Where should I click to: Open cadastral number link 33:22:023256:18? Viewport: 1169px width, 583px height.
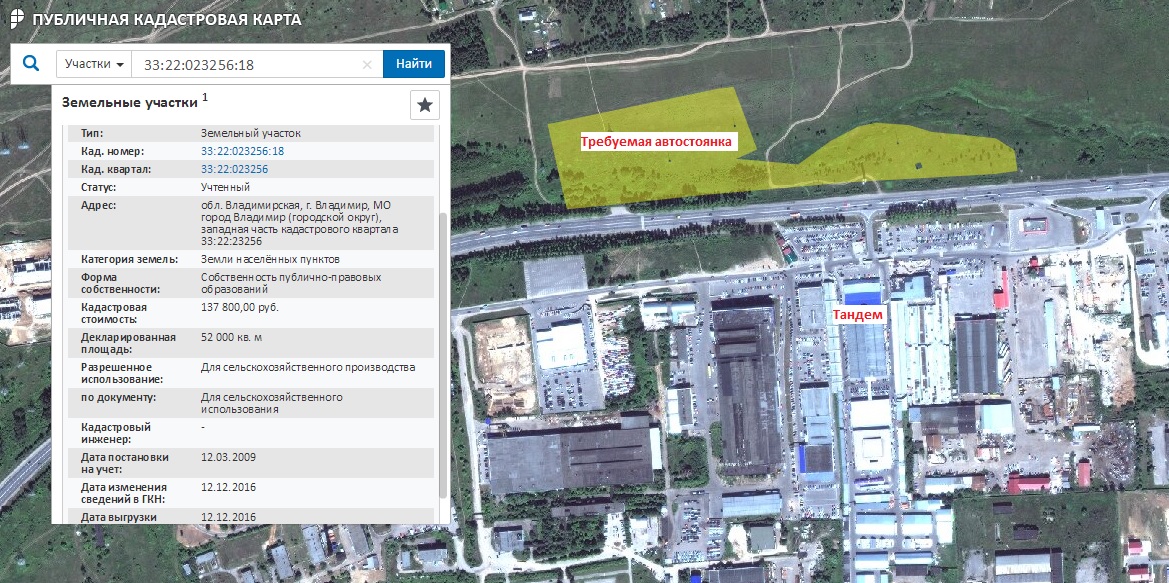[242, 151]
